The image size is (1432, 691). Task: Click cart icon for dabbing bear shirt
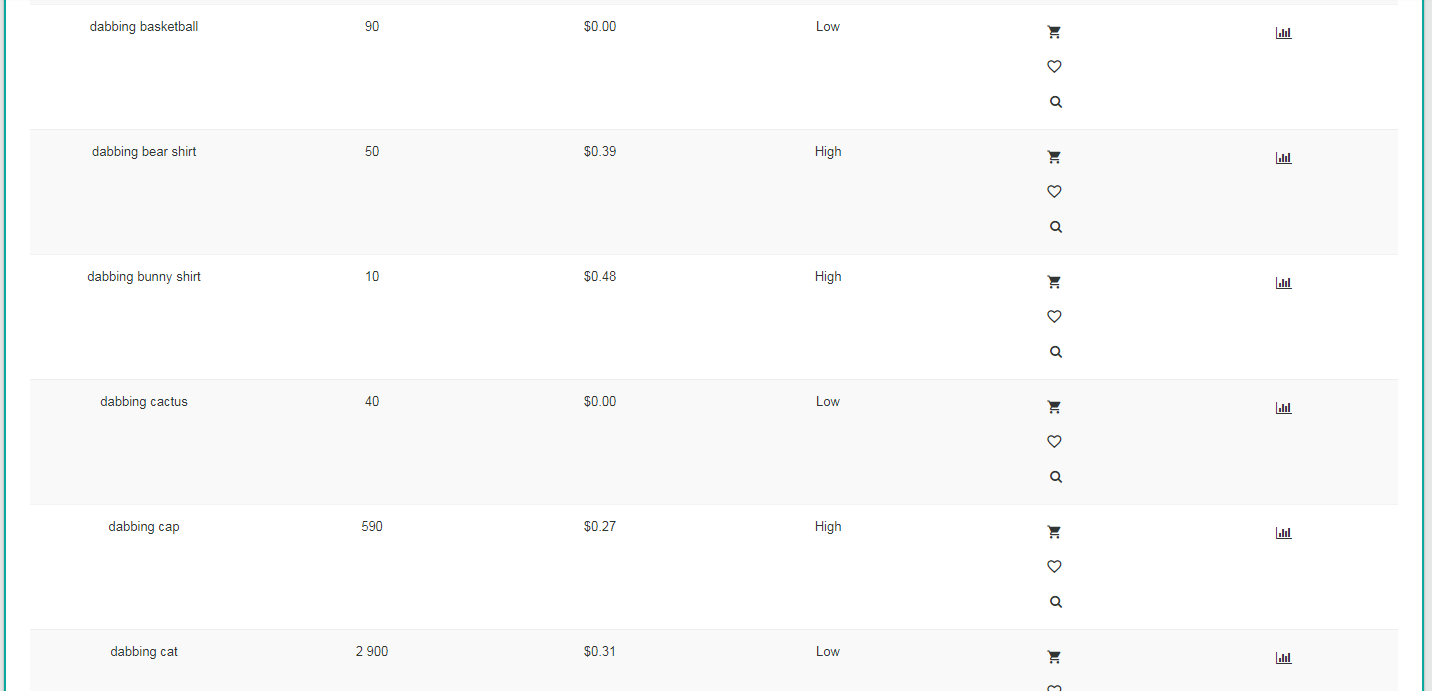(x=1054, y=157)
